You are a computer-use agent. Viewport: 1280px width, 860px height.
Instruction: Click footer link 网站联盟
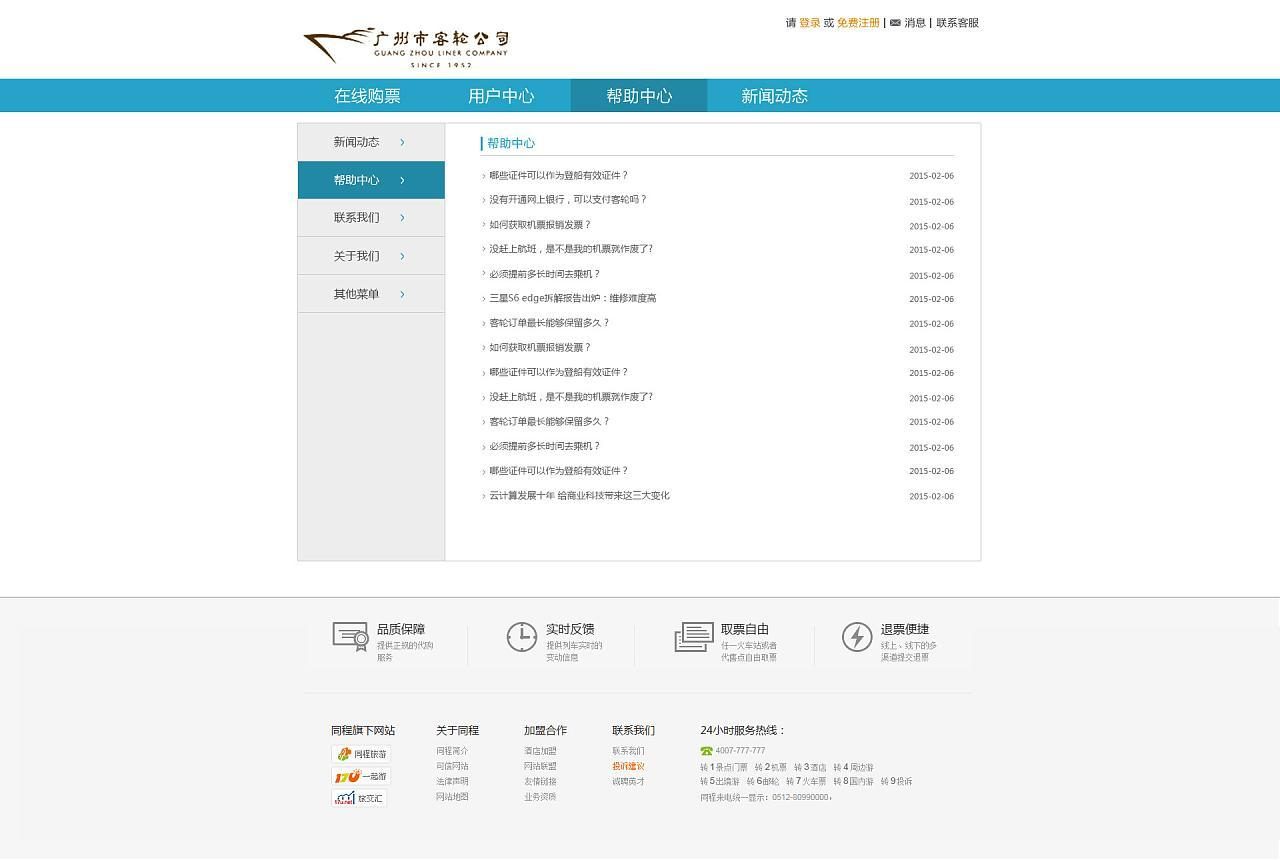click(x=540, y=767)
